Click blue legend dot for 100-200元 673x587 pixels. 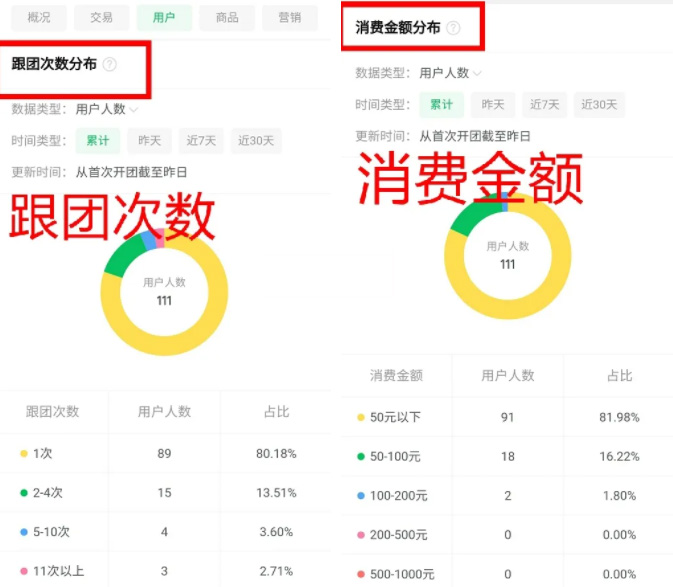click(361, 496)
